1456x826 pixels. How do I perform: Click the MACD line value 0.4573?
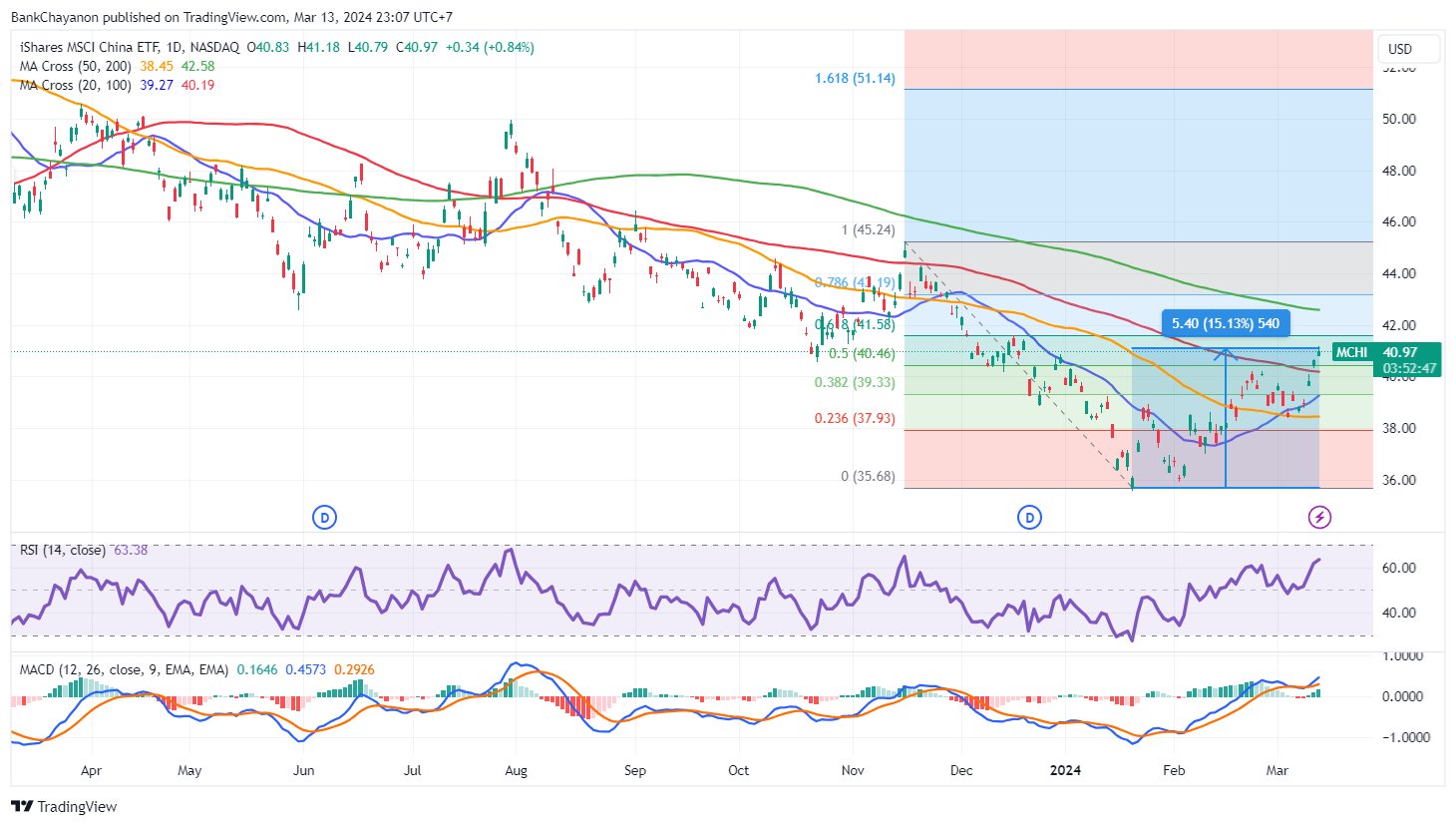tap(306, 669)
